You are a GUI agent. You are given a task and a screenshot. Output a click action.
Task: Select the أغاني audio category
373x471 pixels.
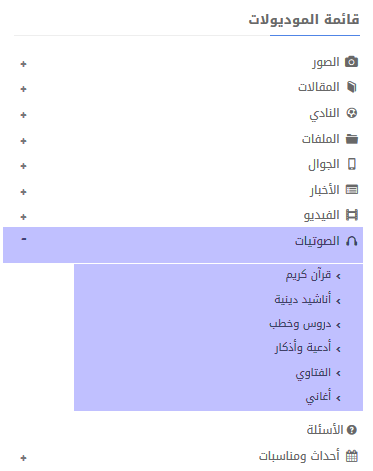click(318, 397)
